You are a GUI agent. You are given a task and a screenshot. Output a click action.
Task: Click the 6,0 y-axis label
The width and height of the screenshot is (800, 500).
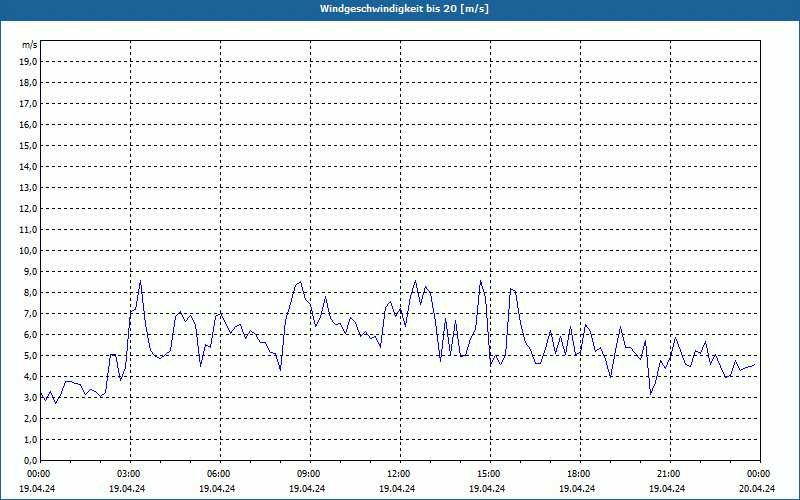coord(31,334)
